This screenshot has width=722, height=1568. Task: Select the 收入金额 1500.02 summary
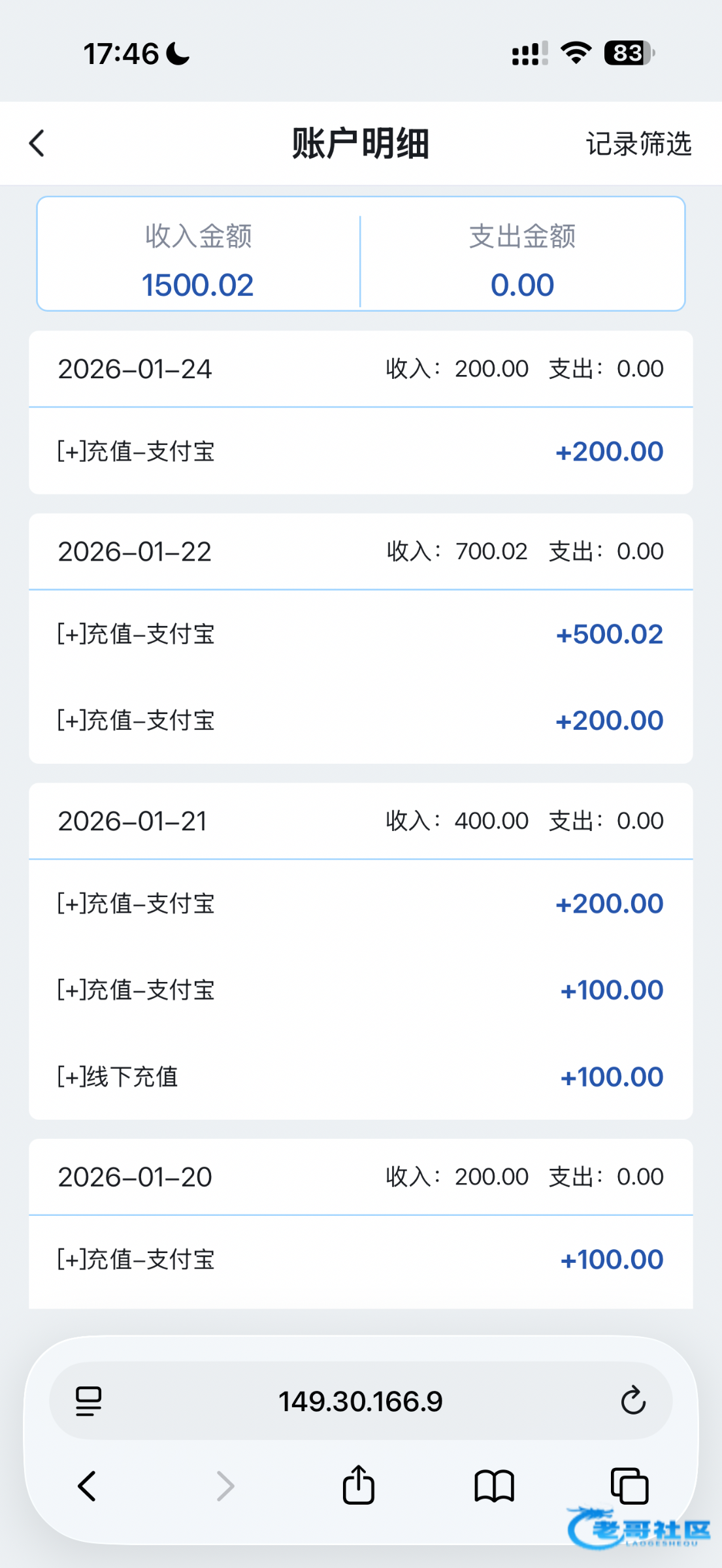198,260
